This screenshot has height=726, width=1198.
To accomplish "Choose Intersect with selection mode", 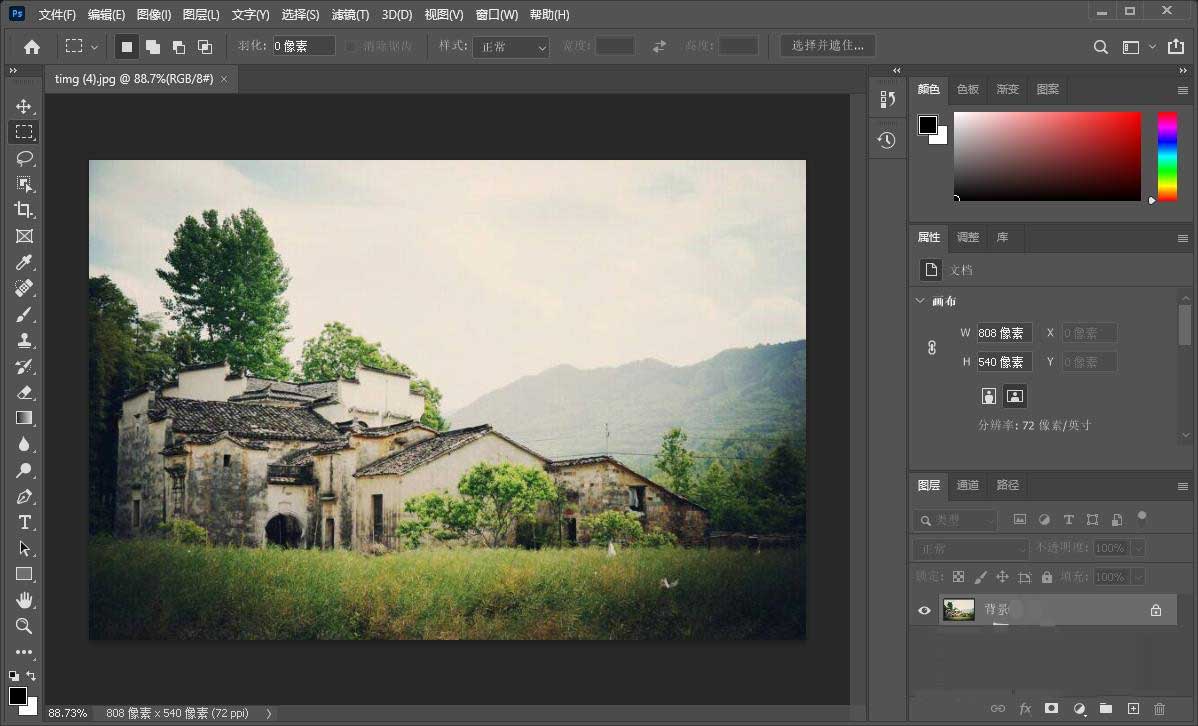I will click(205, 47).
